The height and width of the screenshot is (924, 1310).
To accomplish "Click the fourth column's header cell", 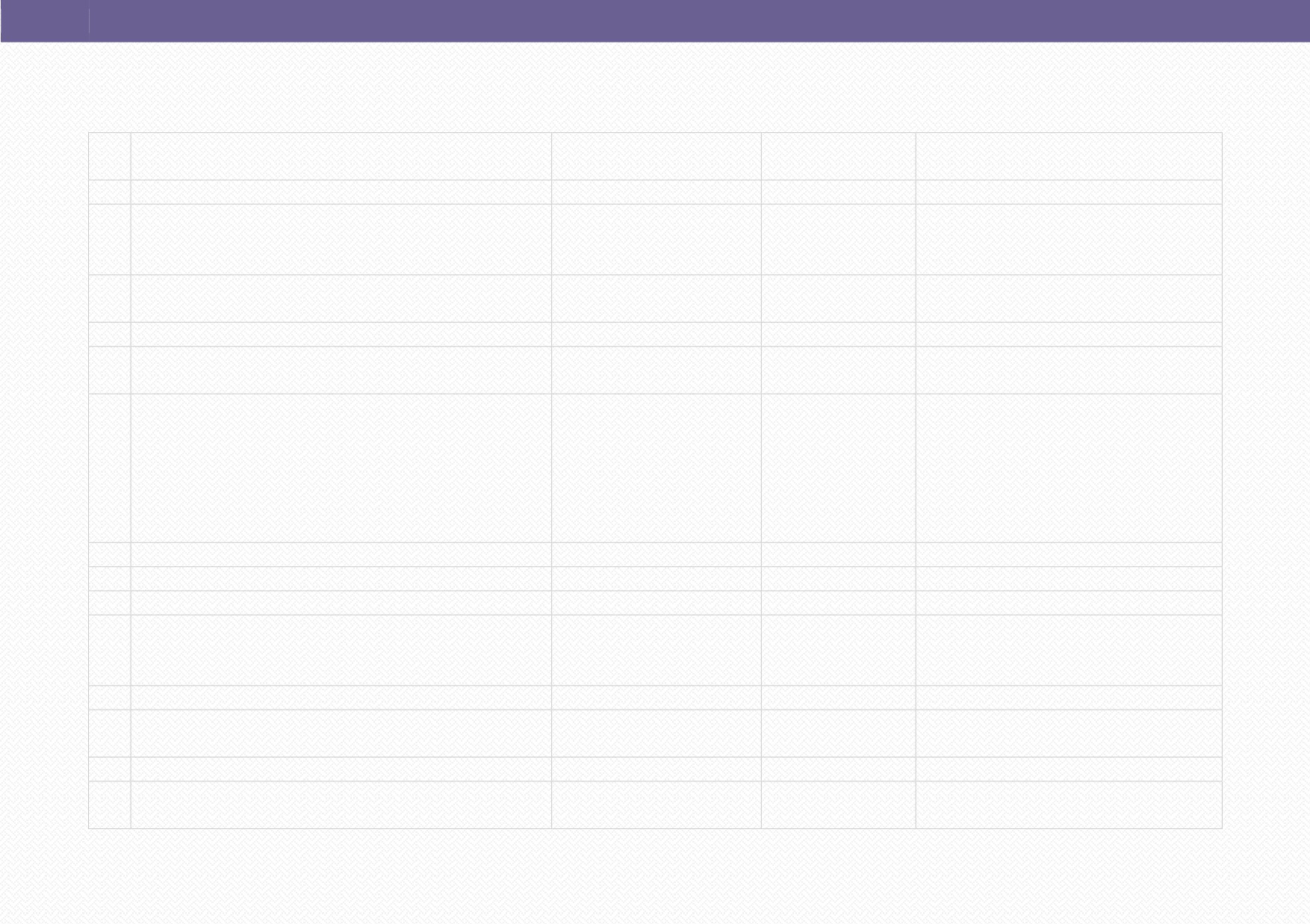I will tap(839, 156).
